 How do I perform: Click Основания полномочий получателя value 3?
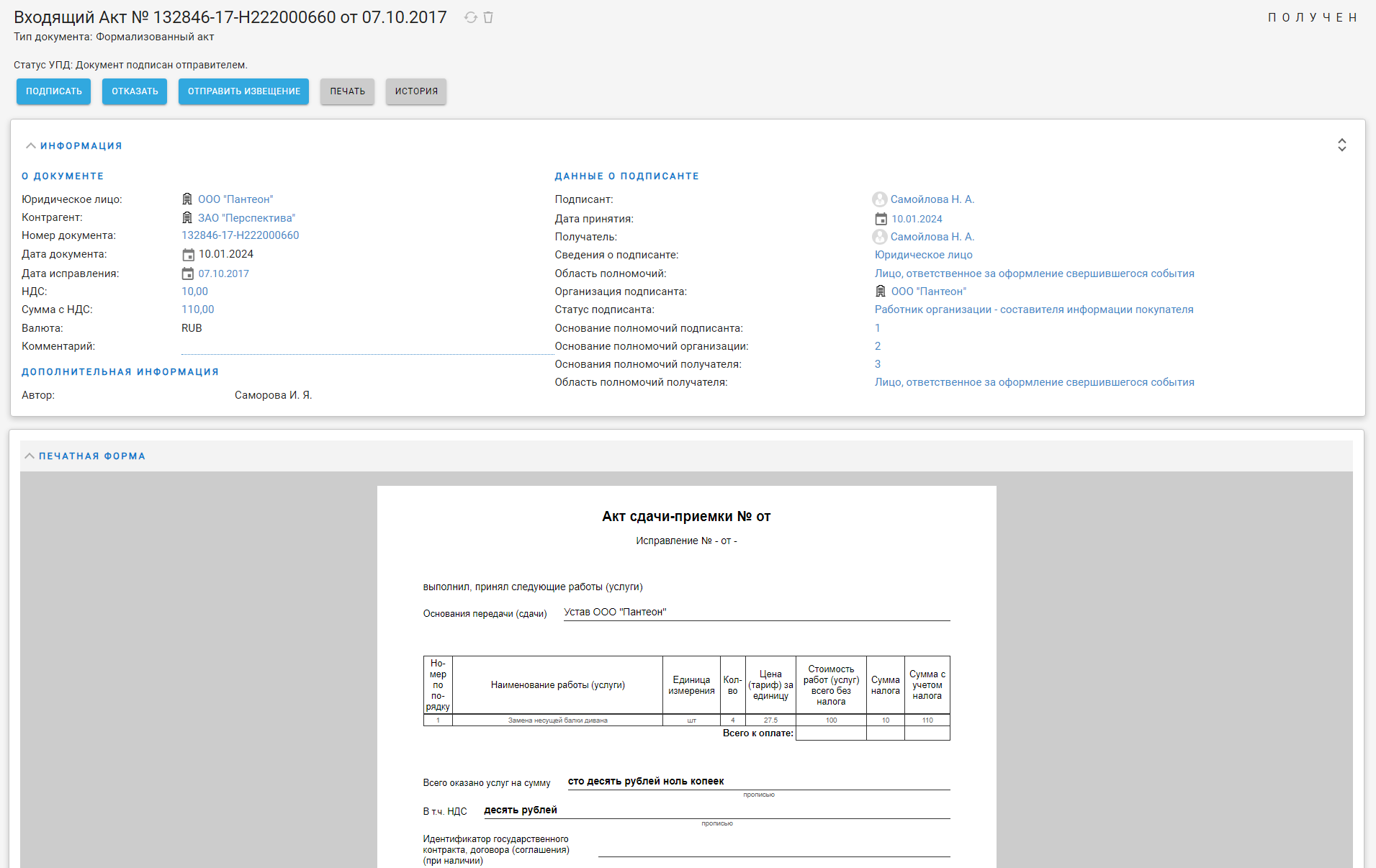pyautogui.click(x=877, y=364)
